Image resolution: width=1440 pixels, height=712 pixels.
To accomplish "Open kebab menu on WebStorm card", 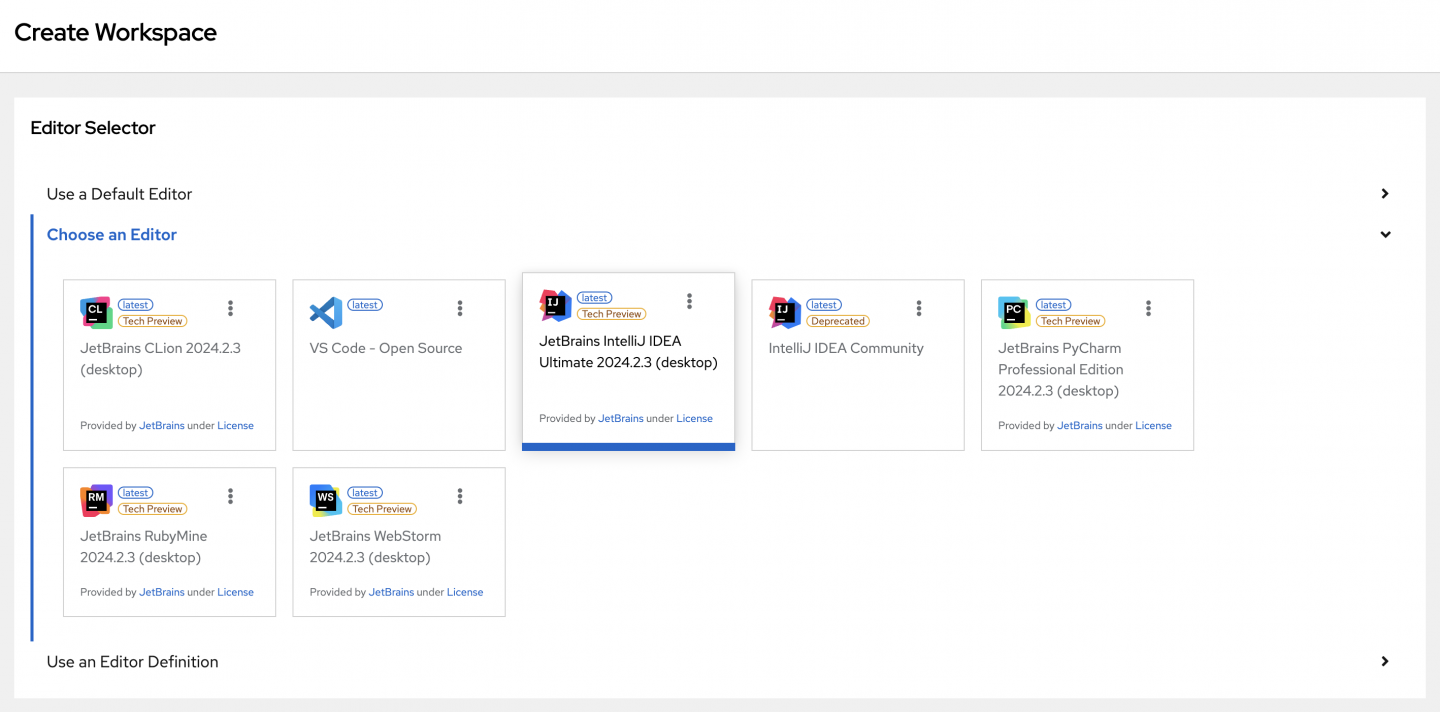I will click(x=460, y=496).
